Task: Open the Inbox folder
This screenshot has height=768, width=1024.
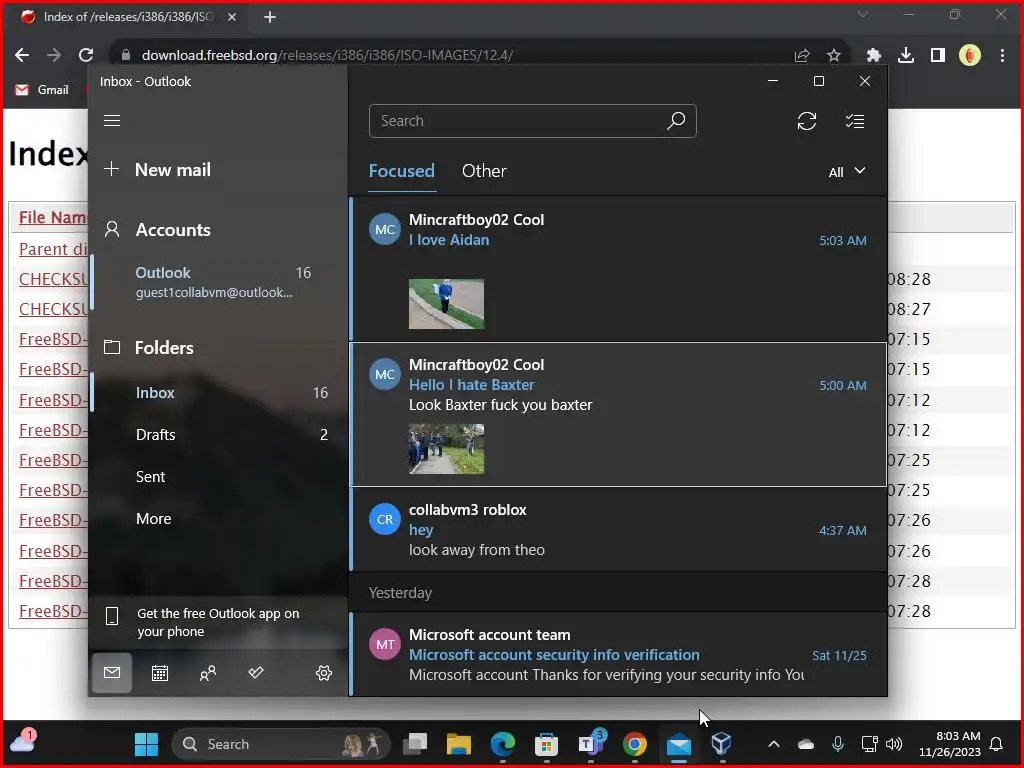Action: 219,392
